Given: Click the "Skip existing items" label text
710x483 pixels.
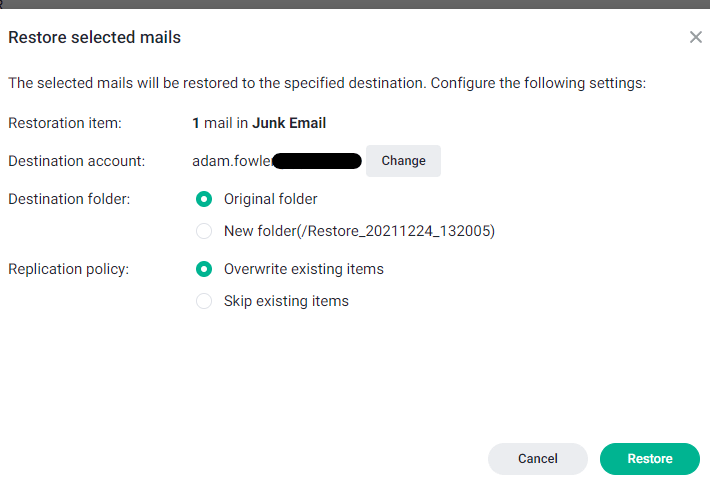Looking at the screenshot, I should tap(286, 301).
